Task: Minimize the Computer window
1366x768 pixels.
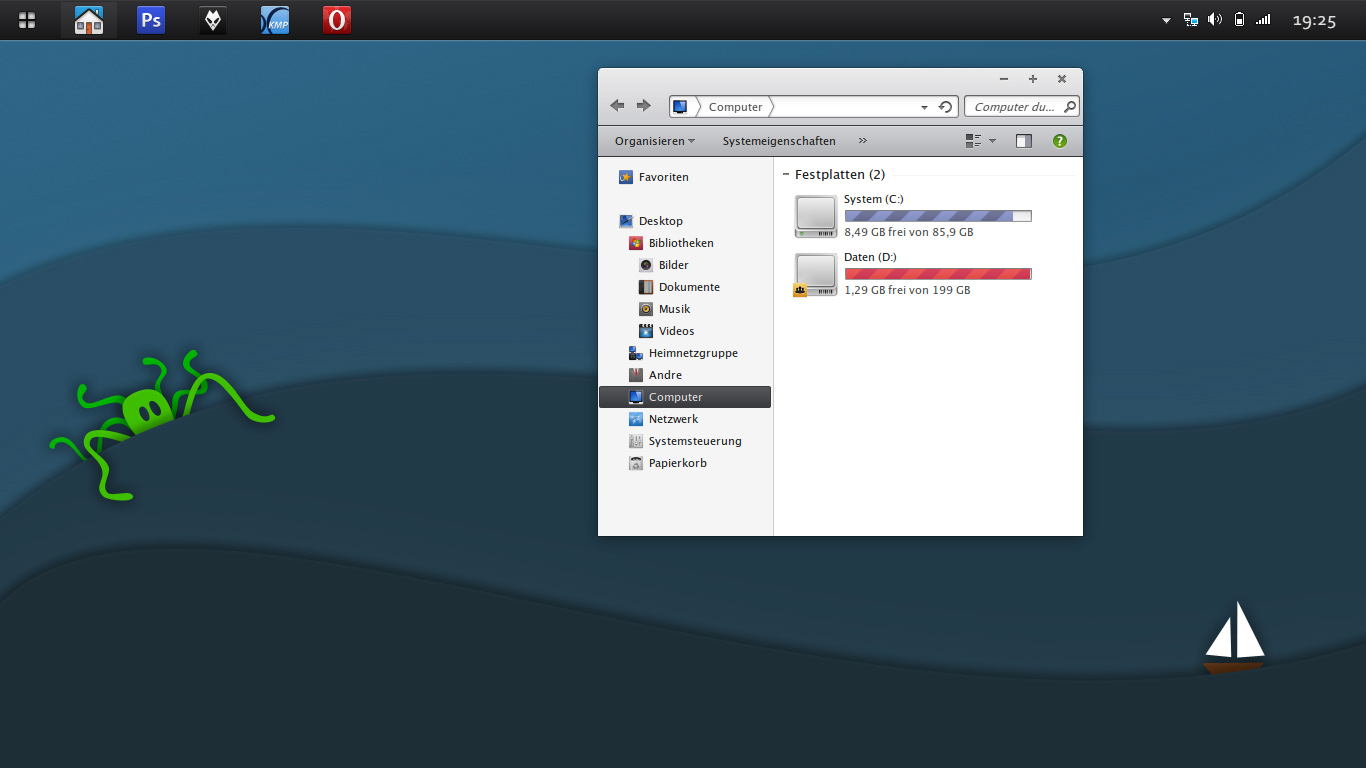Action: click(x=1004, y=79)
